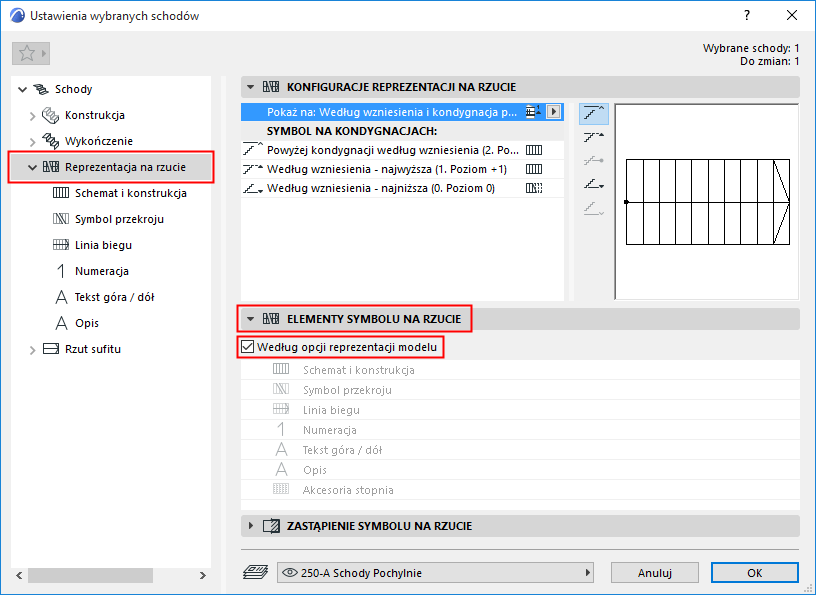Expand Zastąpienie symbolu na rzucie panel
This screenshot has width=816, height=595.
click(250, 526)
